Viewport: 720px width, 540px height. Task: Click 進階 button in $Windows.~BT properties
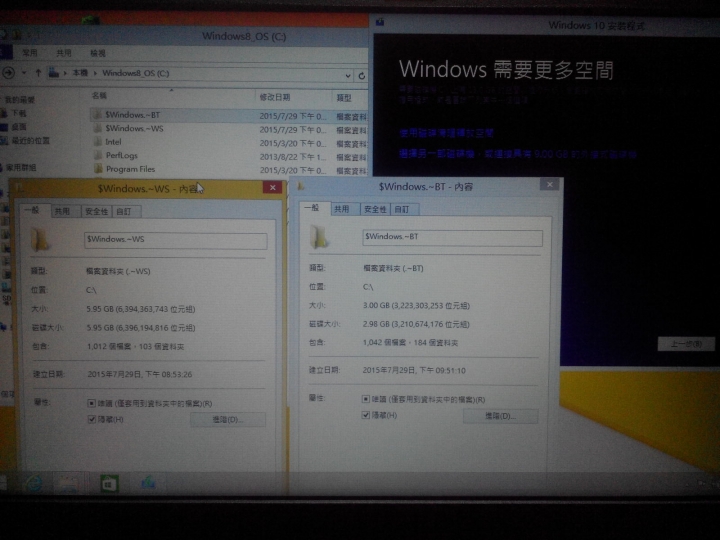[501, 416]
